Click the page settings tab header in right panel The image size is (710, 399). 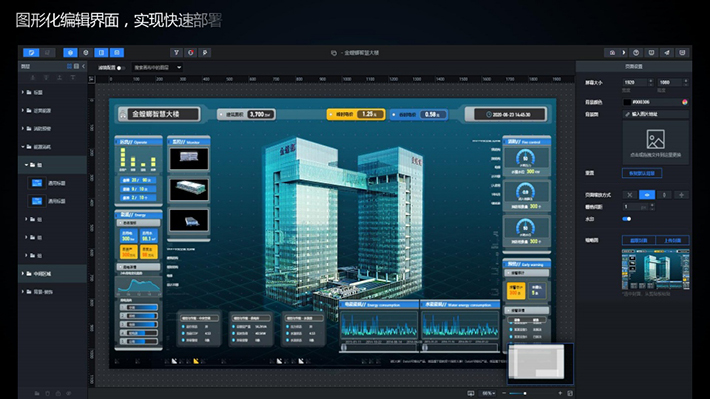tap(633, 66)
